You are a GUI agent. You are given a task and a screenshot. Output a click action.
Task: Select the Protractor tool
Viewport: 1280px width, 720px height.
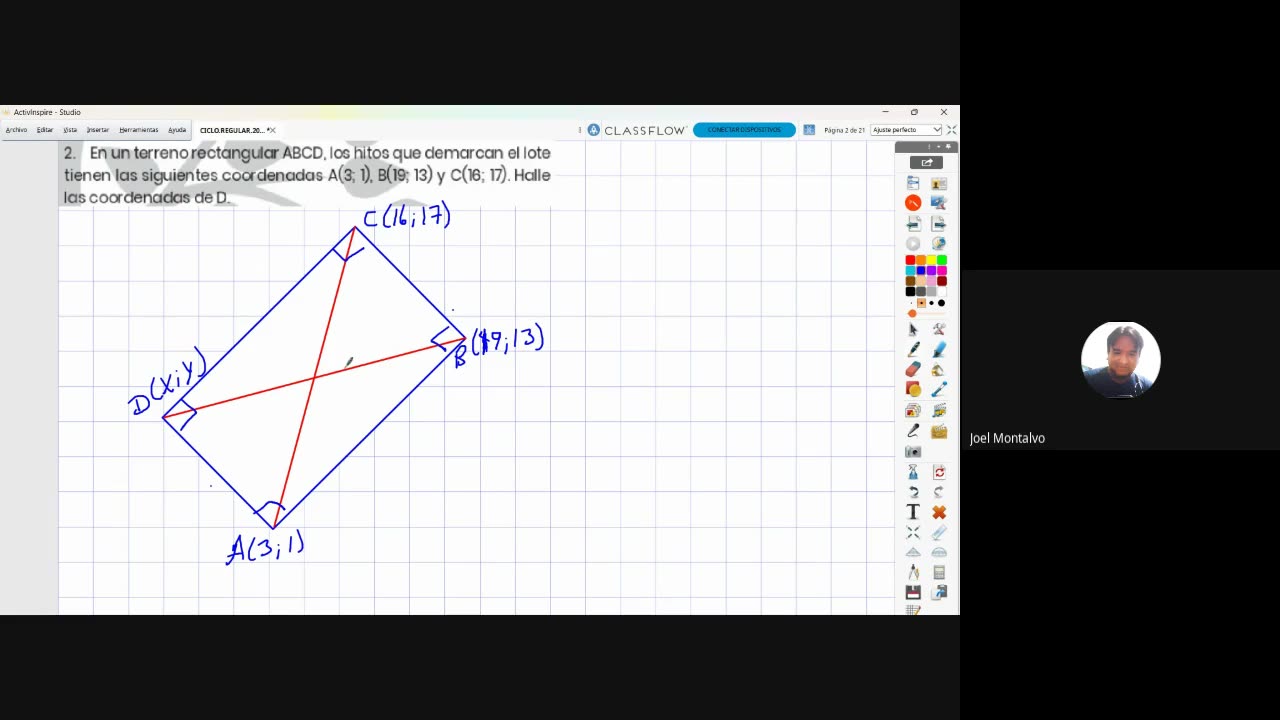point(939,552)
